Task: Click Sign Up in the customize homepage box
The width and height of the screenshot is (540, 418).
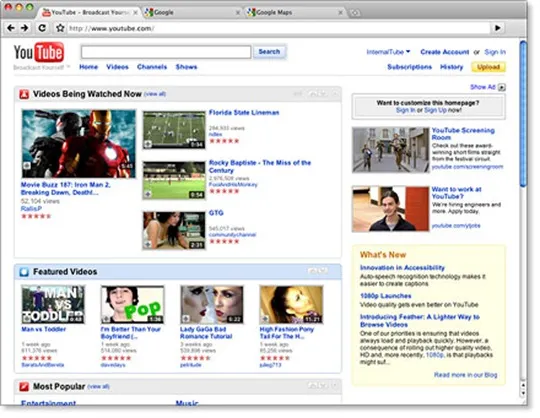Action: coord(435,110)
